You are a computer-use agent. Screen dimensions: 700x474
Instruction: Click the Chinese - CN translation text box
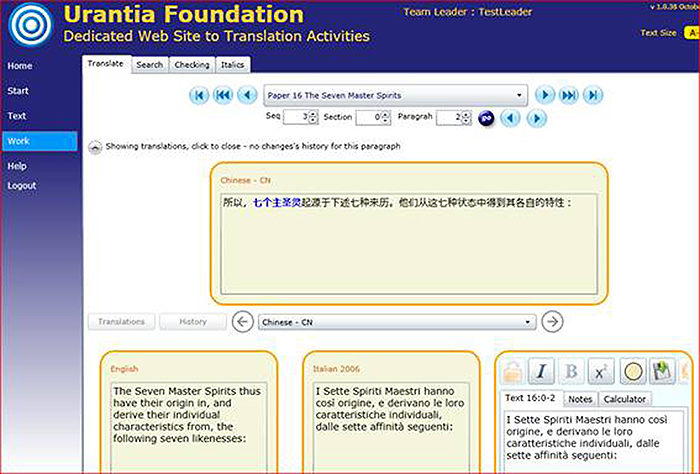click(x=409, y=244)
